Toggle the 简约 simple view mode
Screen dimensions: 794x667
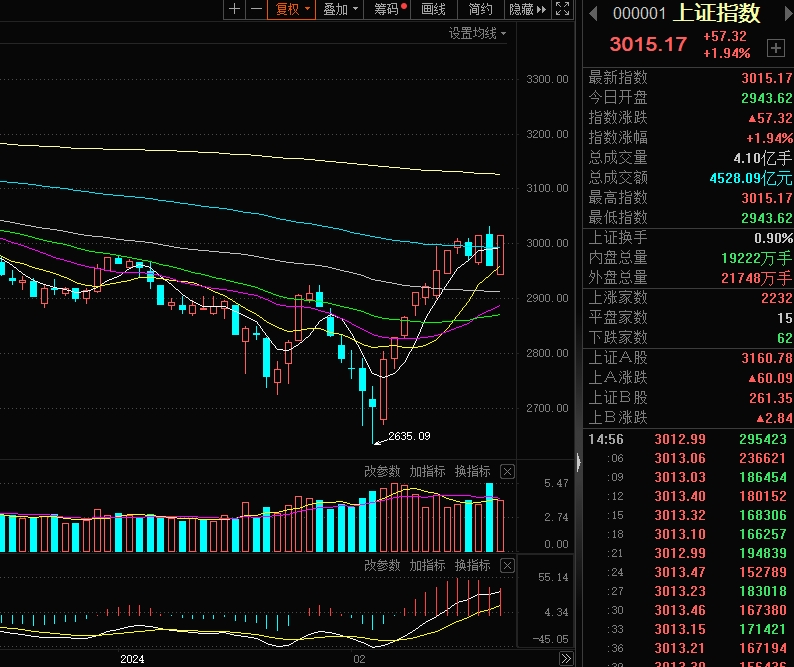pyautogui.click(x=480, y=9)
